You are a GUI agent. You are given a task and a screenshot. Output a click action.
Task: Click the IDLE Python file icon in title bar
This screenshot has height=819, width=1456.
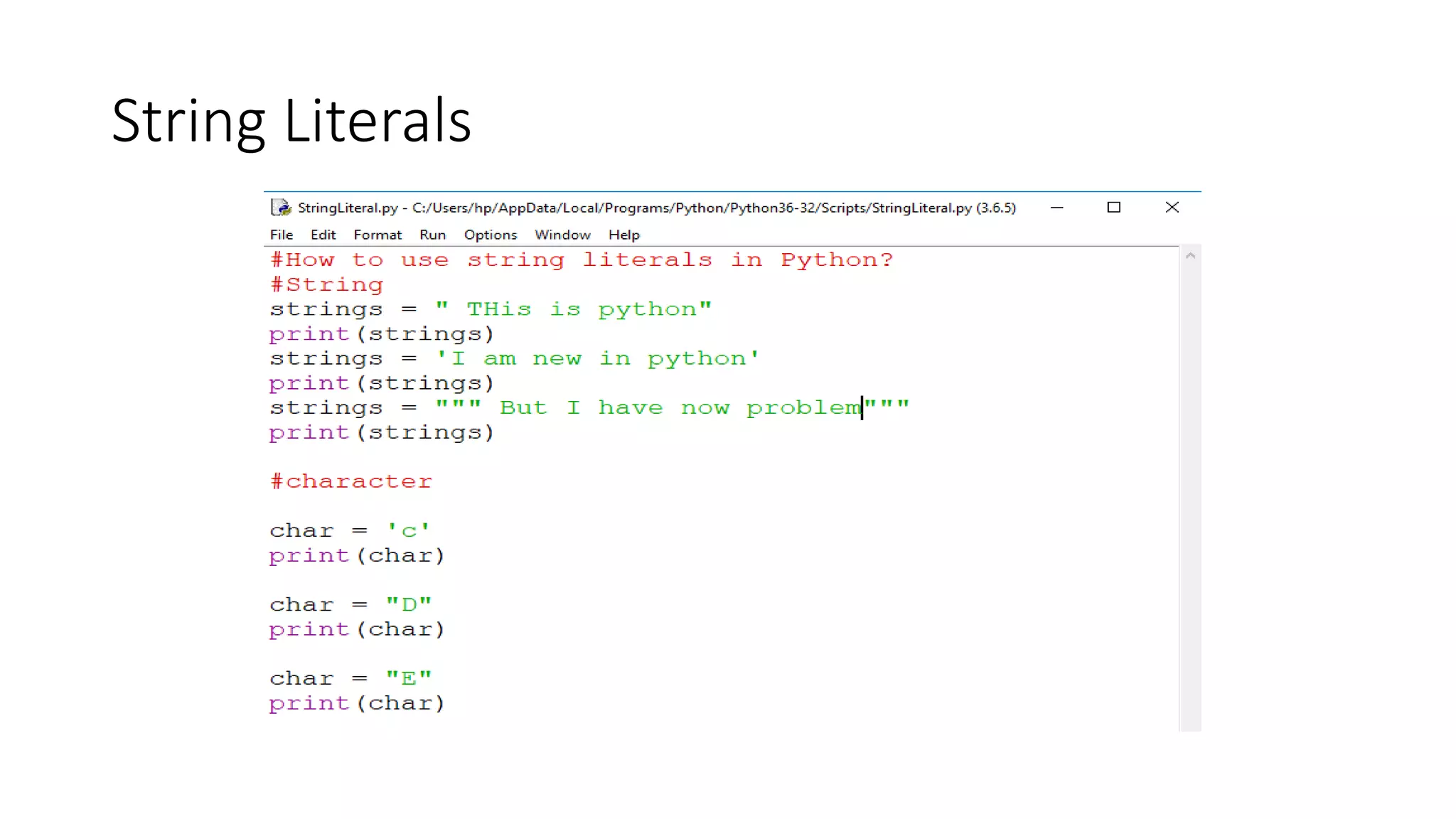(282, 208)
